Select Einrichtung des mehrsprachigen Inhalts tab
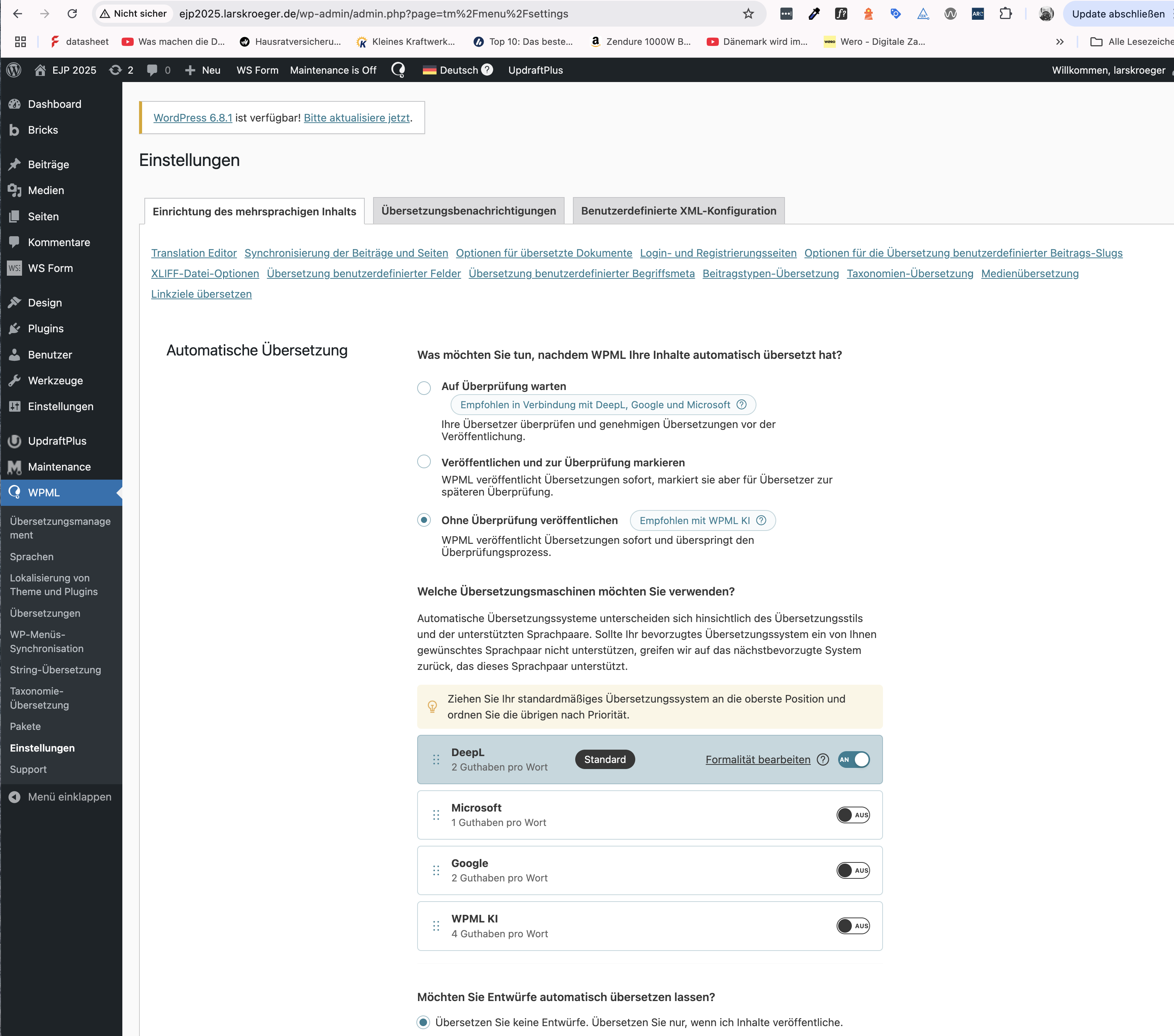Image resolution: width=1174 pixels, height=1036 pixels. pos(255,211)
